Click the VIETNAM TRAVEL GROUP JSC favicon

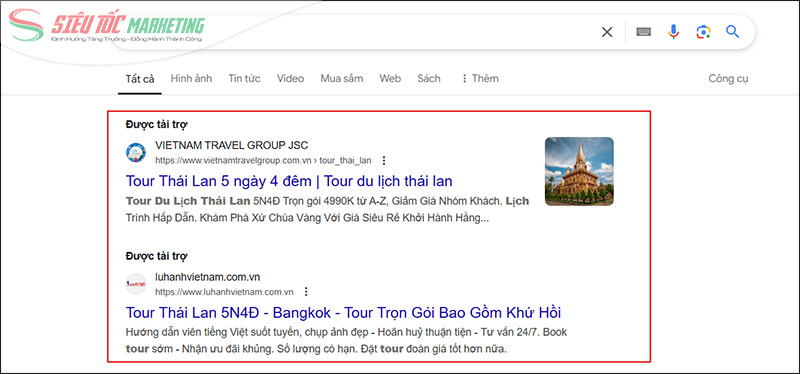coord(136,153)
